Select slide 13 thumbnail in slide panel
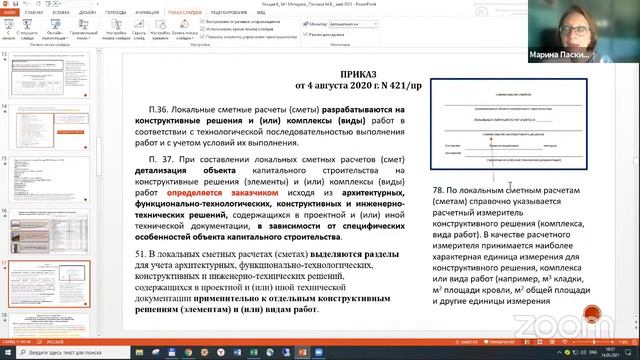Screen dimensions: 640x360 [x=49, y=75]
